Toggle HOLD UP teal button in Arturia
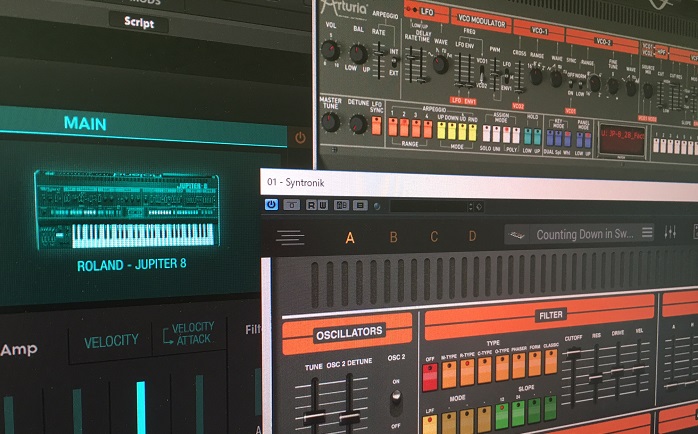The image size is (698, 434). coord(537,137)
